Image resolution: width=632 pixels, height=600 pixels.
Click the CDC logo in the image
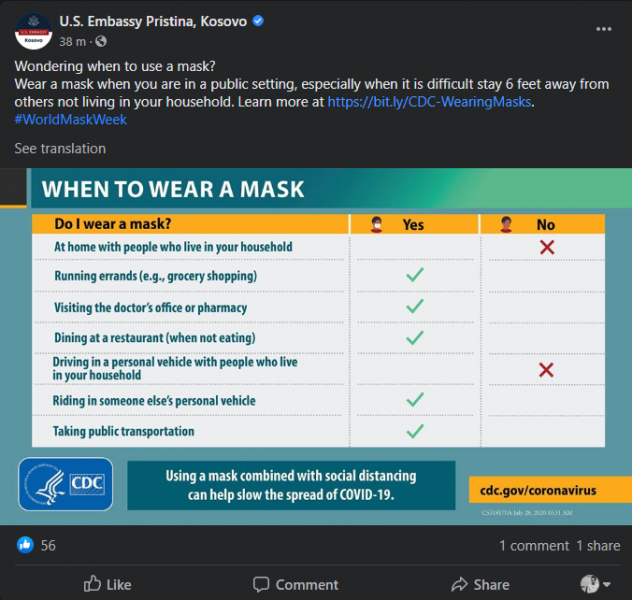click(66, 484)
